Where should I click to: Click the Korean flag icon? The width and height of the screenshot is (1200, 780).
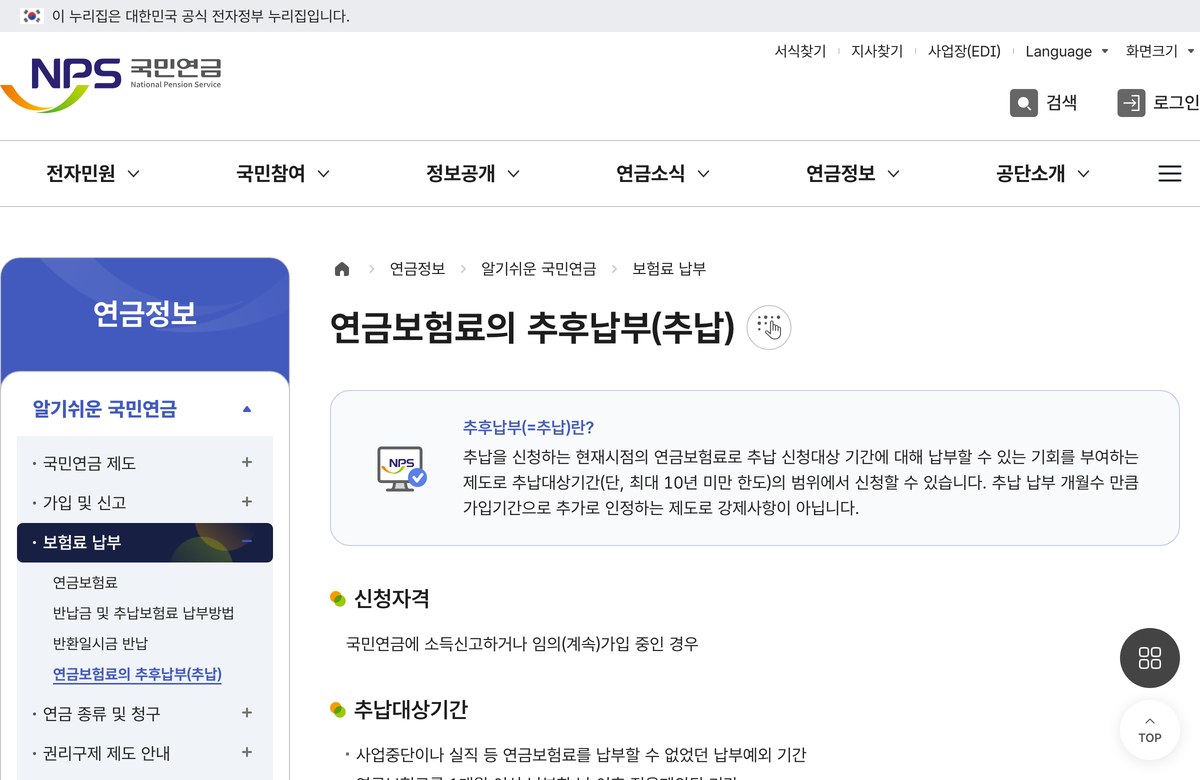[32, 16]
